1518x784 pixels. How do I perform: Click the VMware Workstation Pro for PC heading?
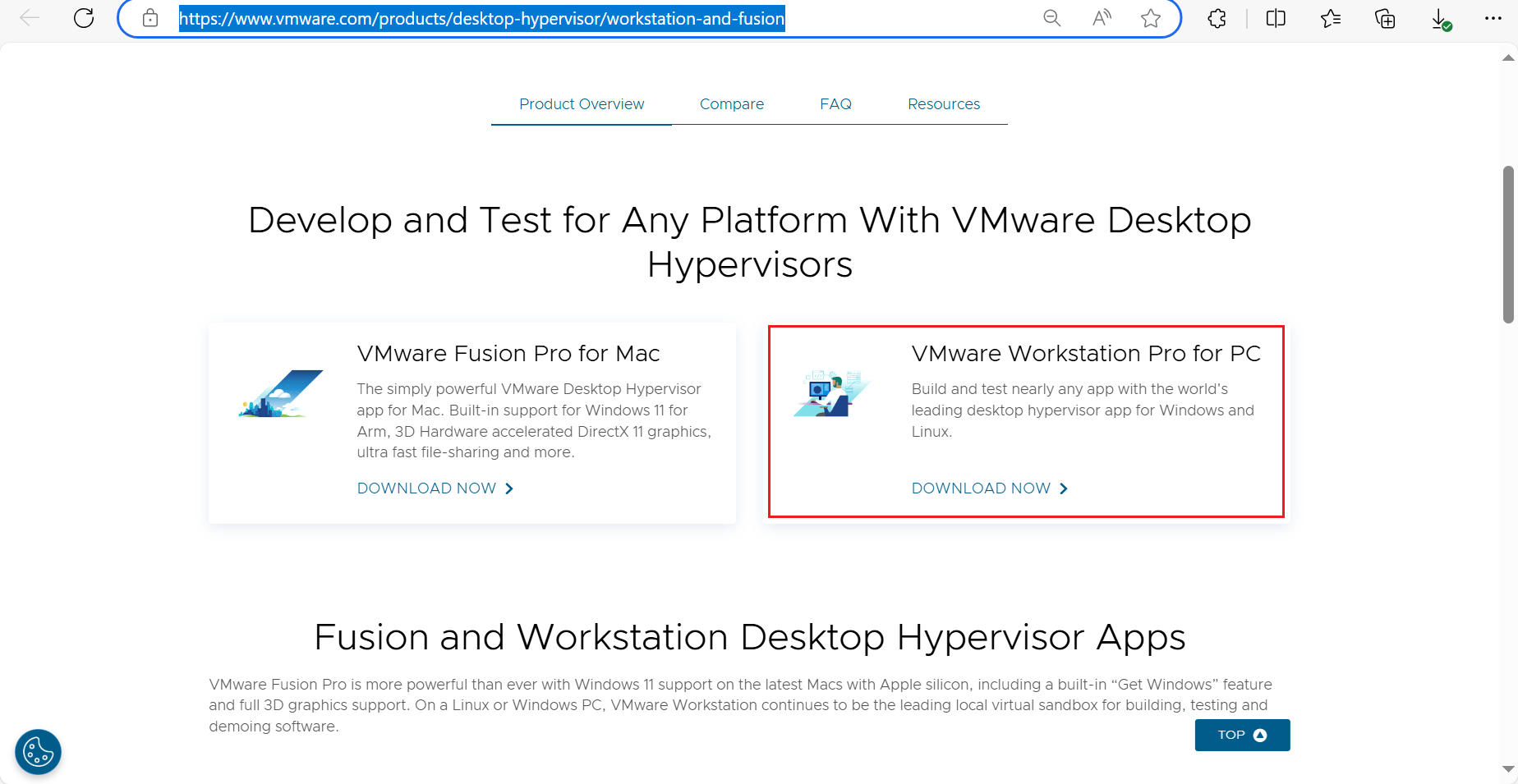click(1086, 354)
